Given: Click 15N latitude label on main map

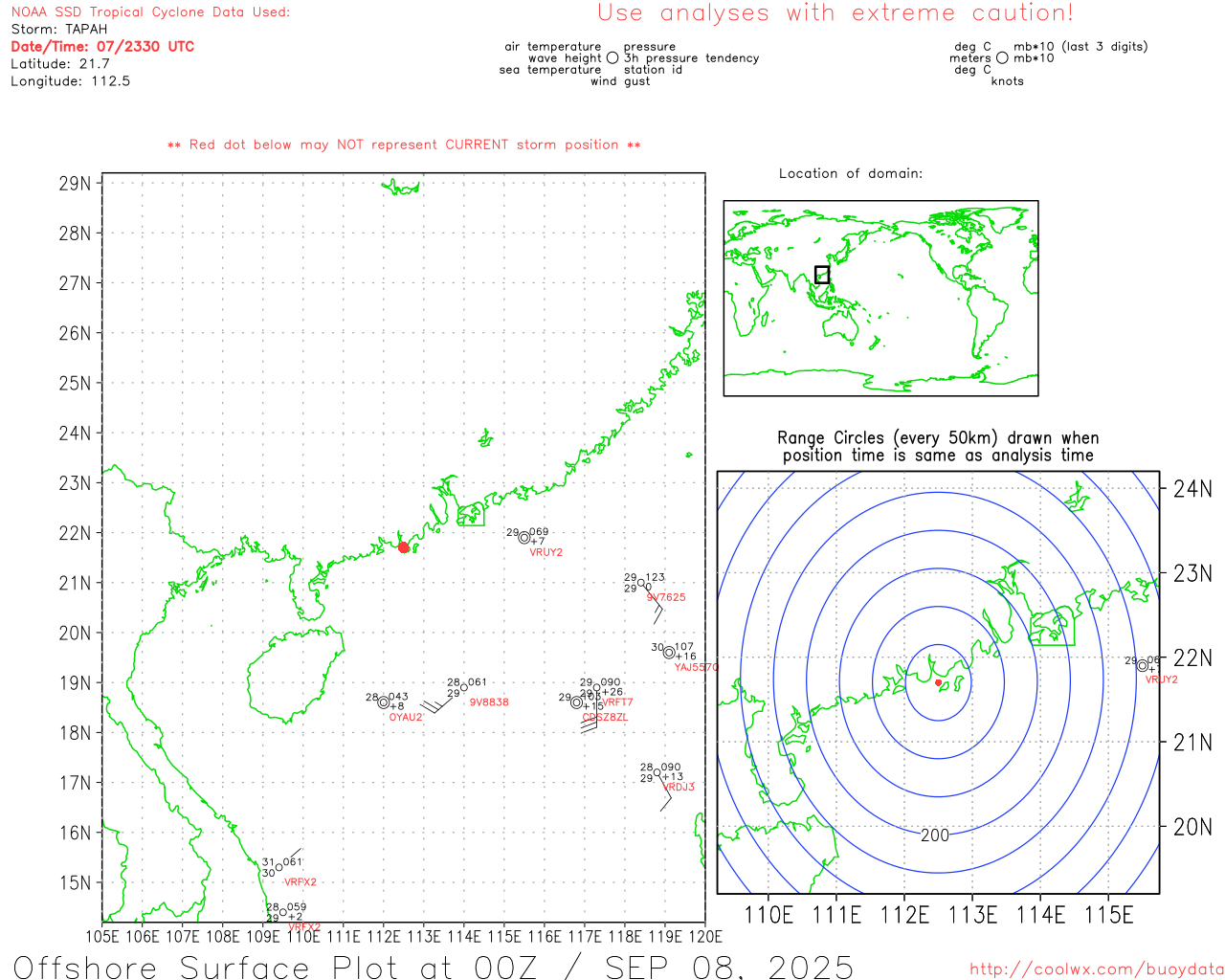Looking at the screenshot, I should tap(75, 882).
